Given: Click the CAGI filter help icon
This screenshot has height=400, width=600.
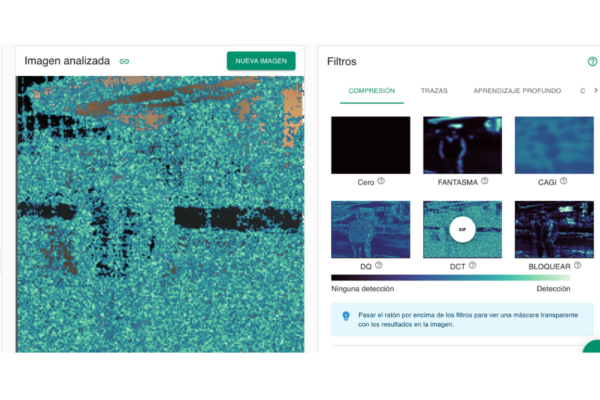Looking at the screenshot, I should pyautogui.click(x=564, y=181).
